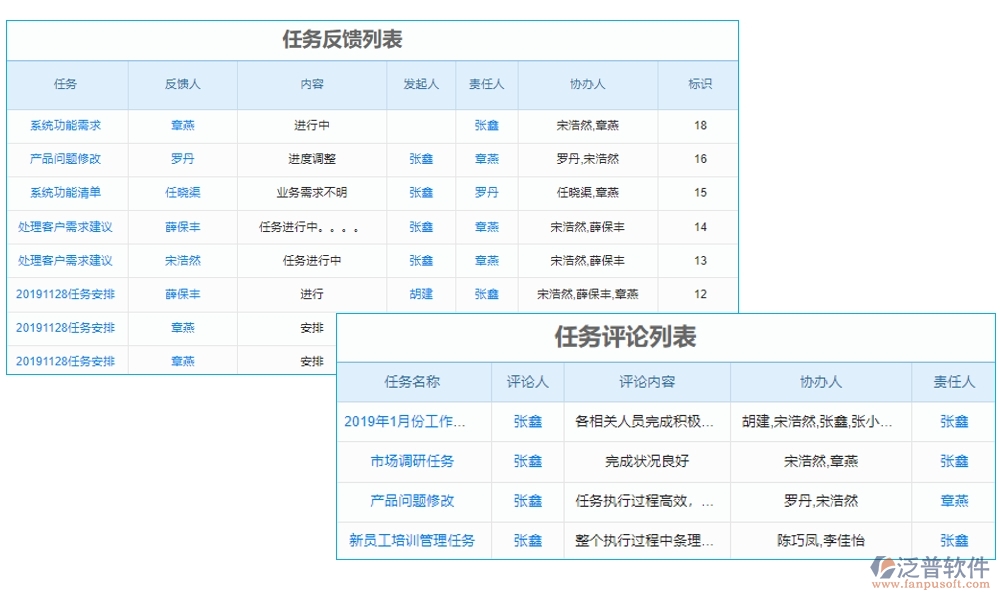Click feedback person 章燕 for 系统功能需求

(182, 126)
